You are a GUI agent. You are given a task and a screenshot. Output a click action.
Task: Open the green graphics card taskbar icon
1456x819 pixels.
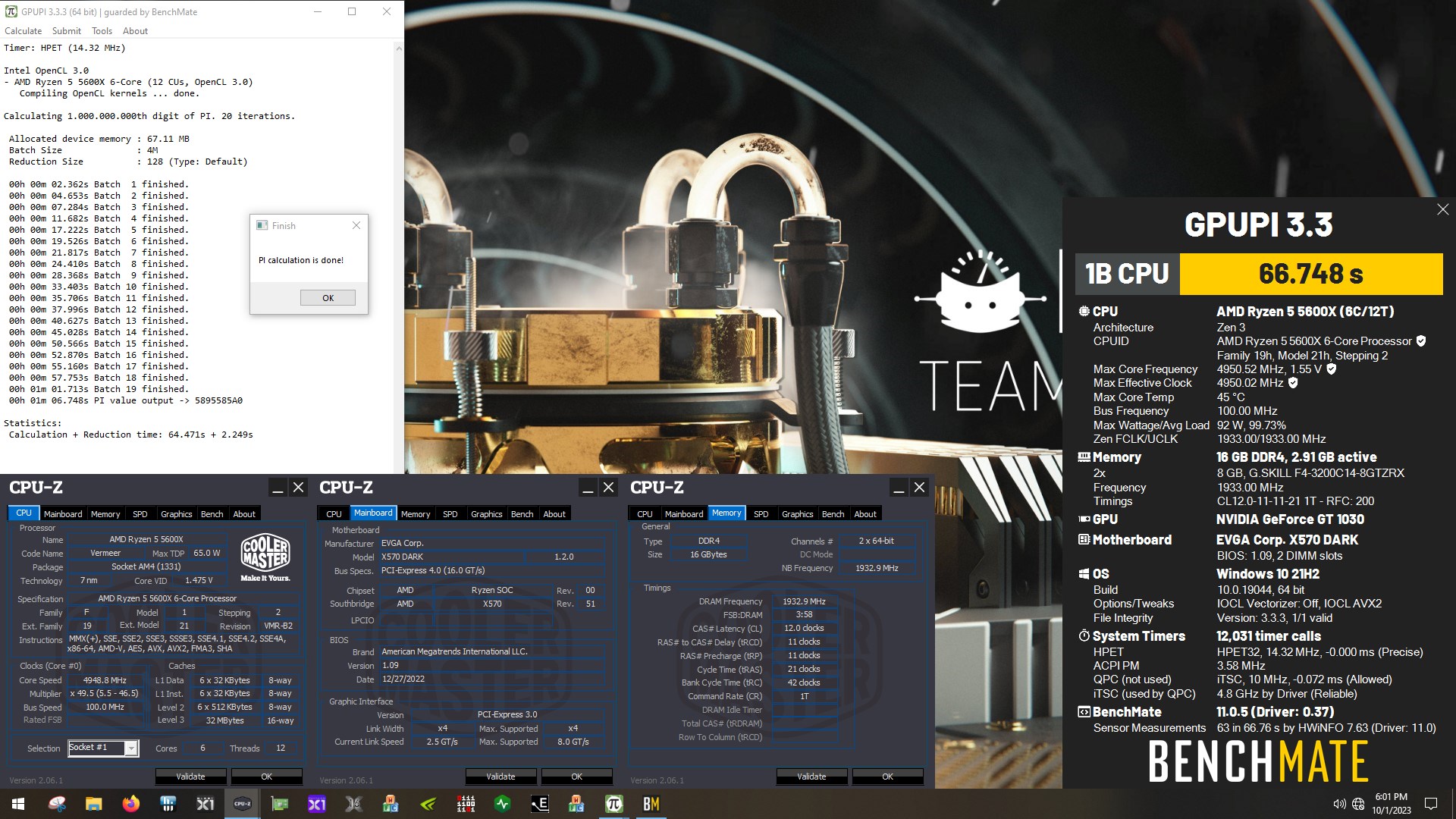coord(280,804)
